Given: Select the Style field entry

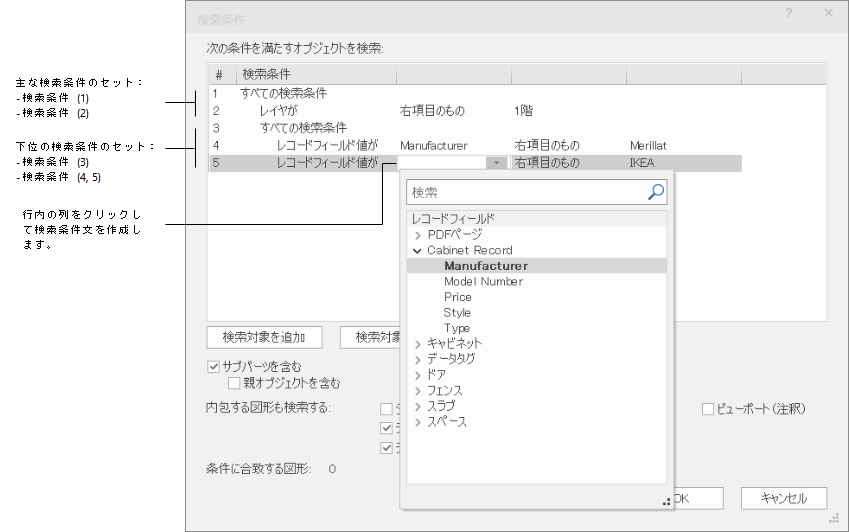Looking at the screenshot, I should pos(457,312).
